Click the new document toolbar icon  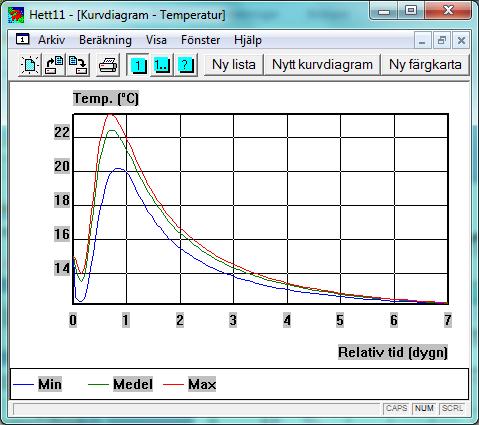point(30,65)
